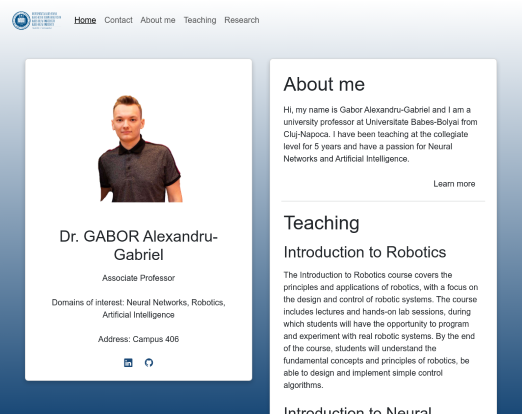Click the About me intro paragraph
522x414 pixels.
tap(380, 134)
